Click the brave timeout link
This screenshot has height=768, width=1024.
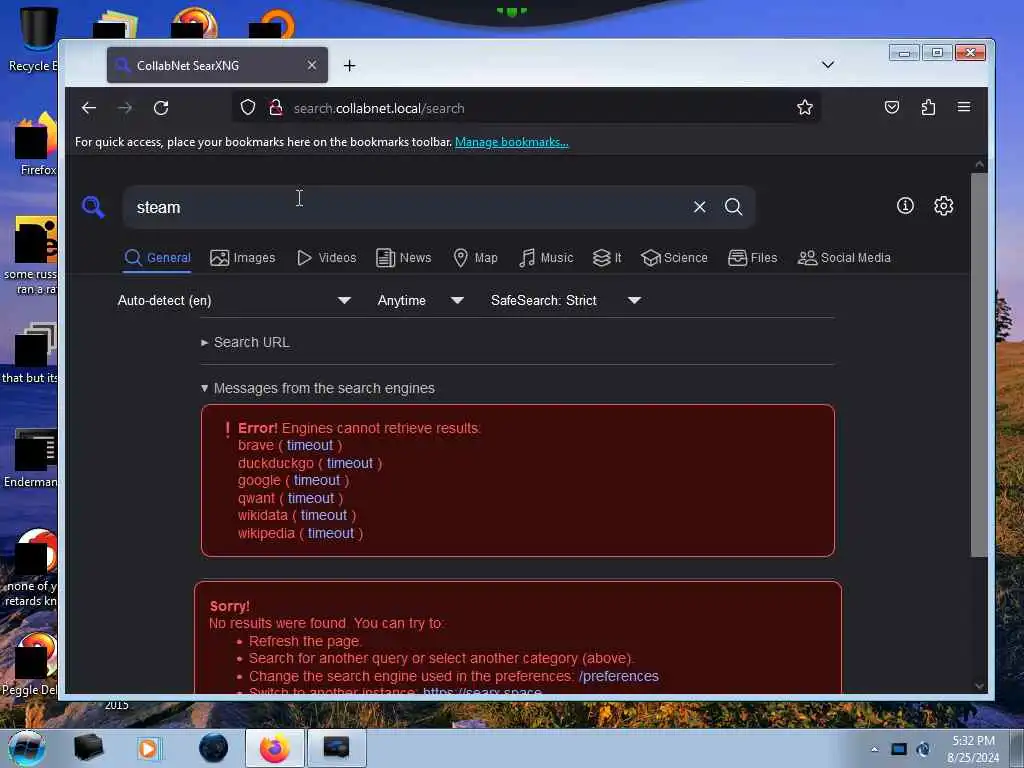[310, 445]
